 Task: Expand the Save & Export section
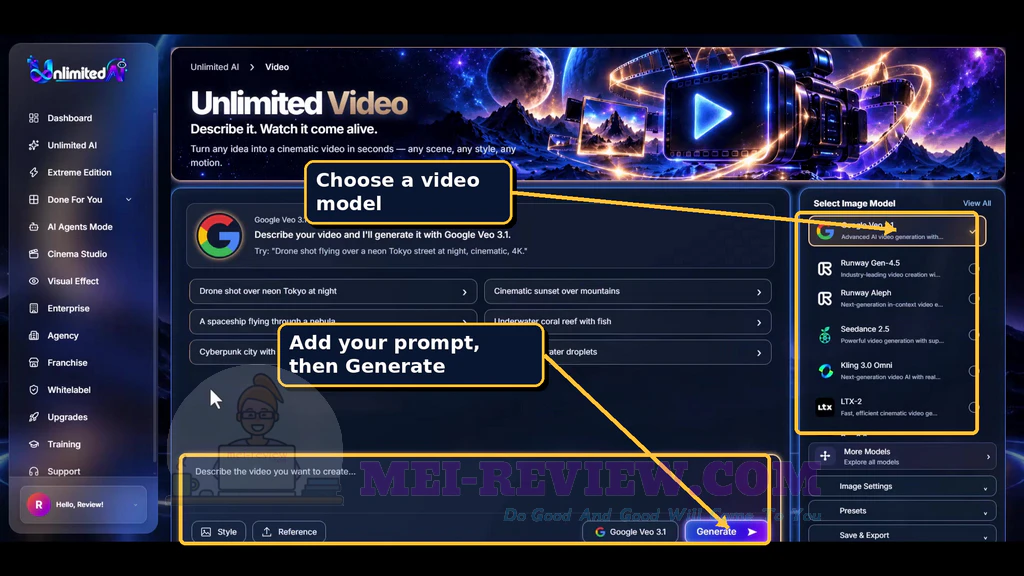[902, 534]
